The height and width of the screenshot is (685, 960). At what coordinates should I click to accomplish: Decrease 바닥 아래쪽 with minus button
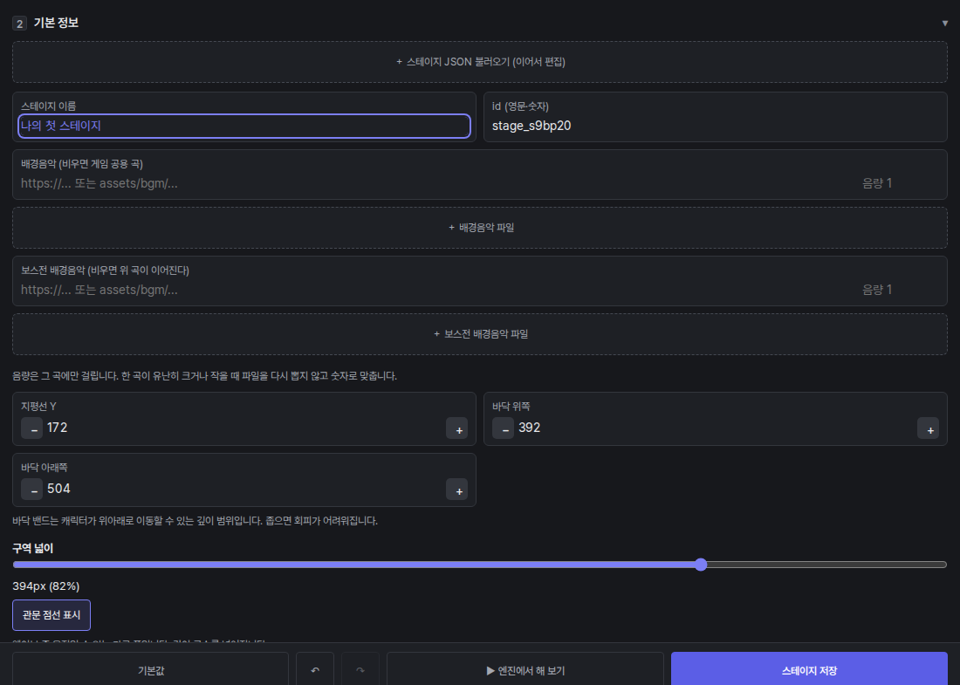pyautogui.click(x=32, y=489)
